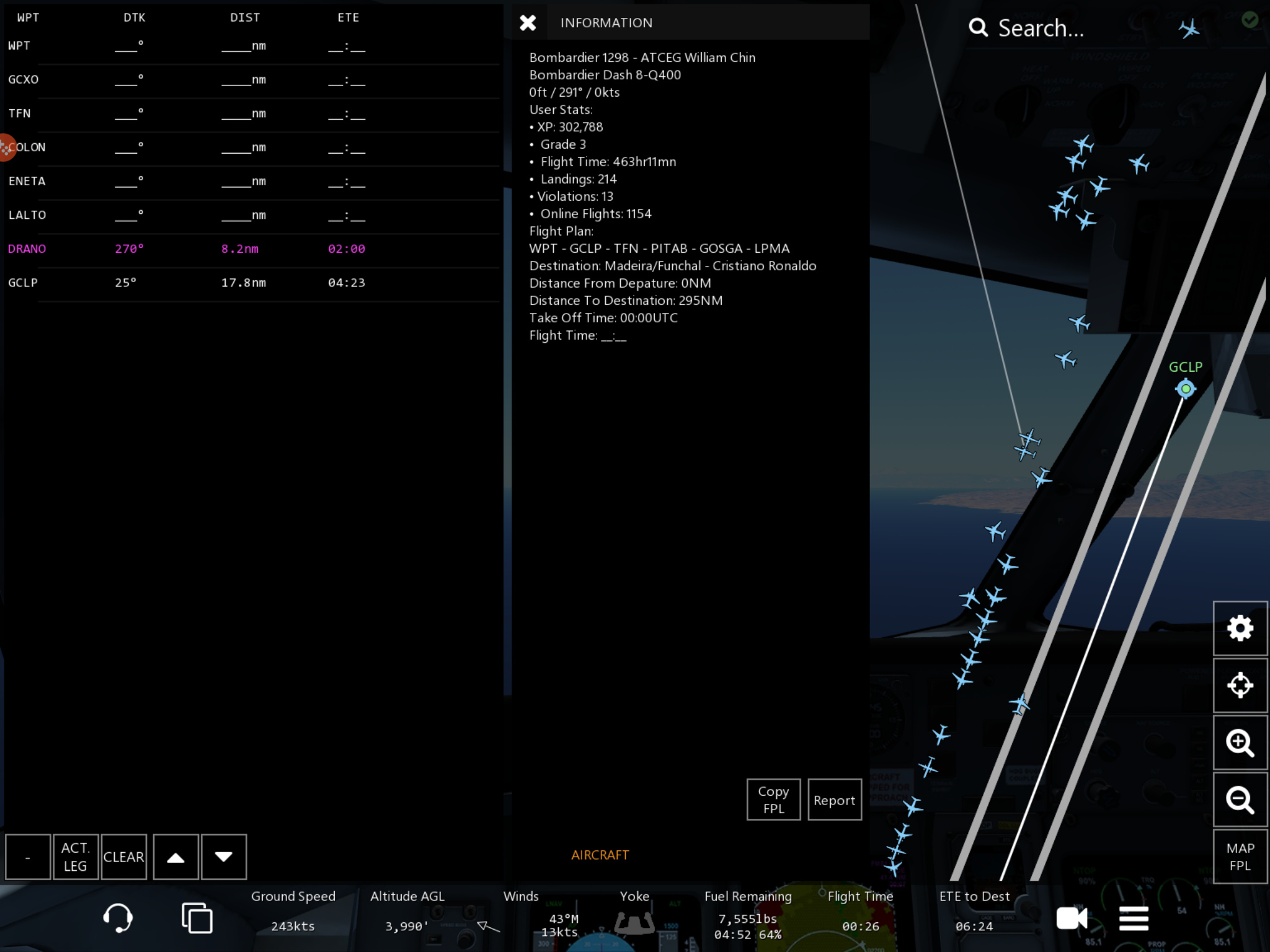Open map settings gear icon
This screenshot has width=1270, height=952.
tap(1240, 628)
